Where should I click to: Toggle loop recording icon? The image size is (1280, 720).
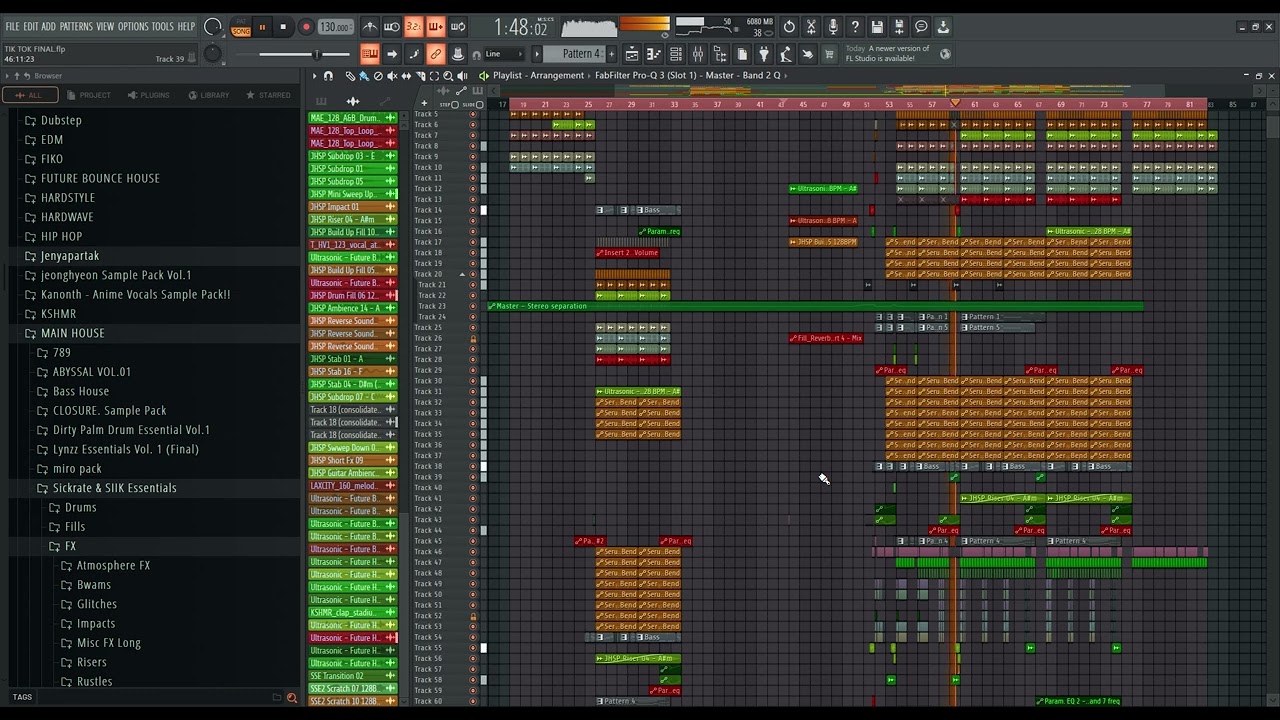[457, 27]
